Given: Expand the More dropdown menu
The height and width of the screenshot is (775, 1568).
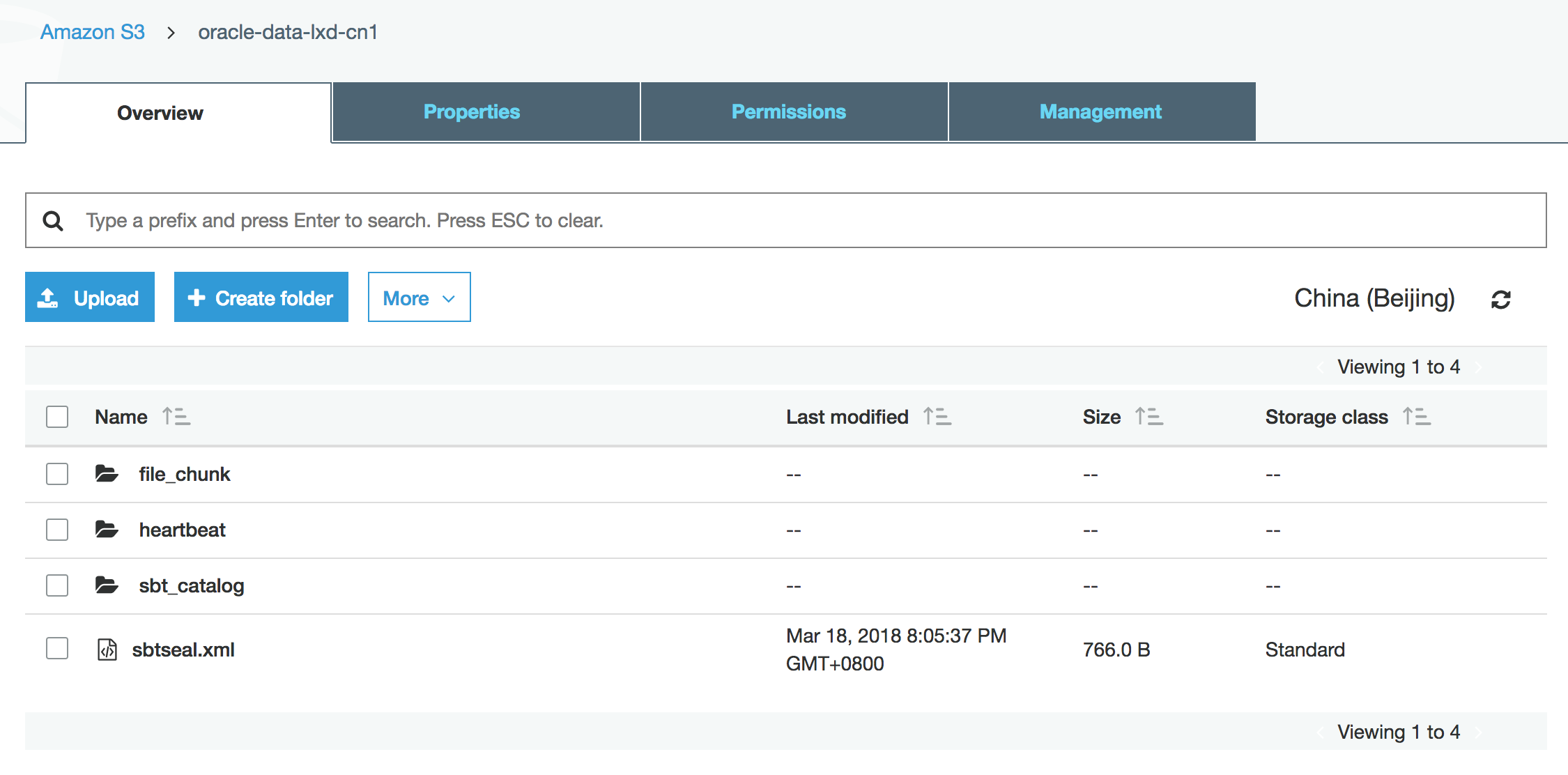Looking at the screenshot, I should coord(419,298).
